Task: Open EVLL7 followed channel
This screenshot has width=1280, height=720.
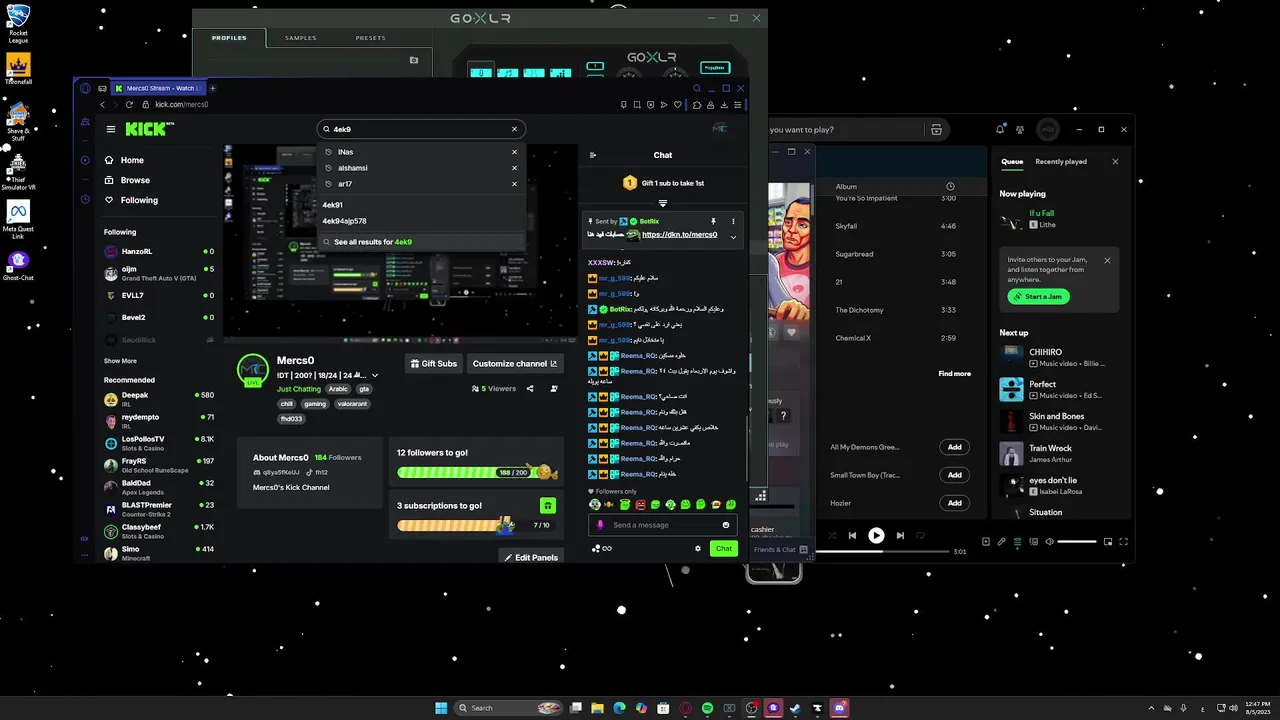Action: 158,296
